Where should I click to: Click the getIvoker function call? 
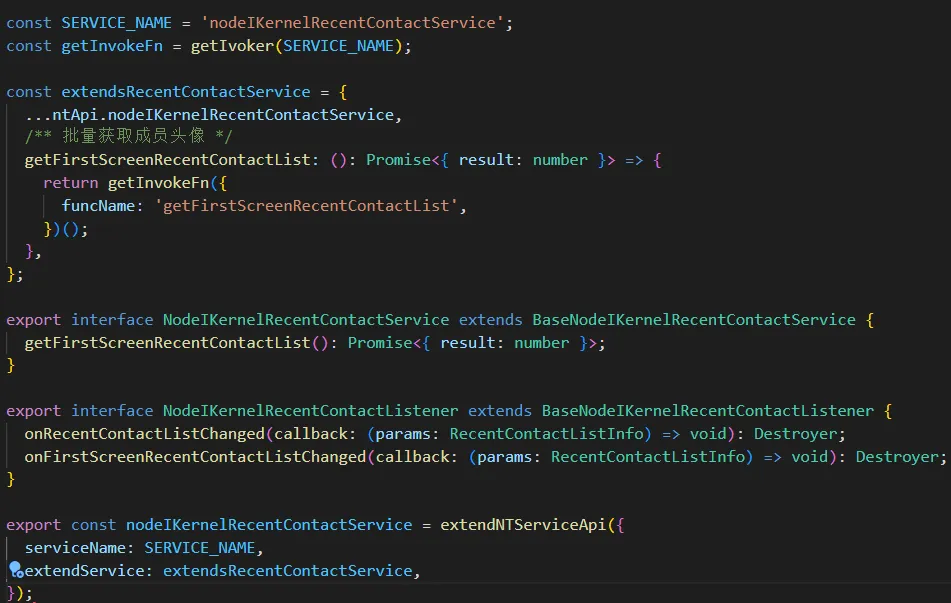tap(240, 45)
